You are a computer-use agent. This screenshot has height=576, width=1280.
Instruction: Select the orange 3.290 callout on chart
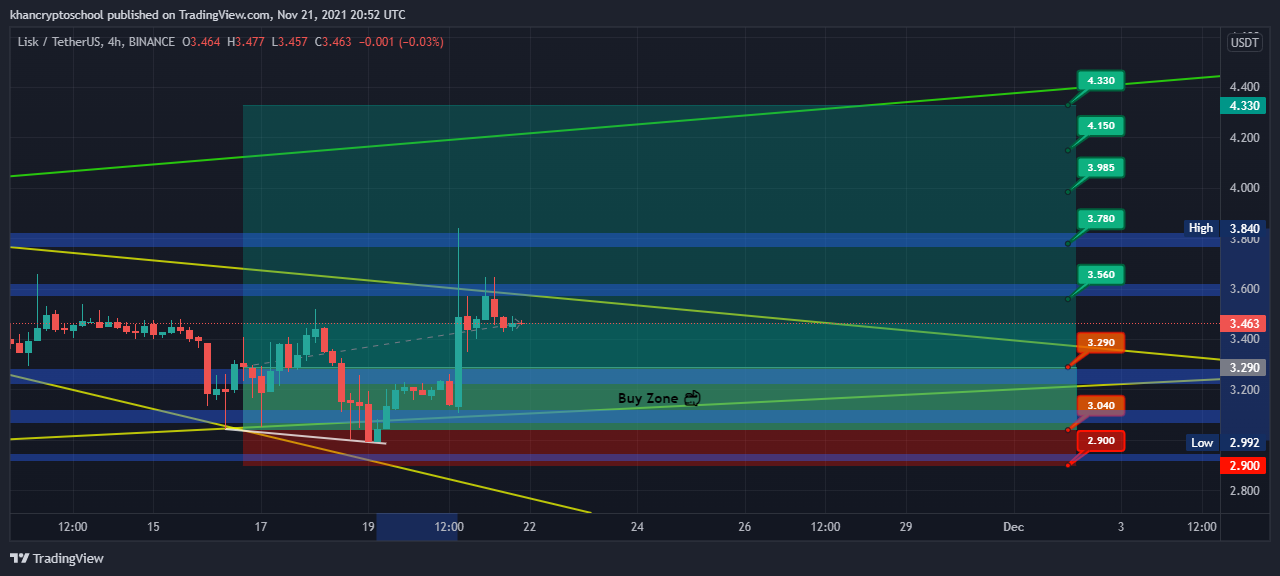[1101, 343]
